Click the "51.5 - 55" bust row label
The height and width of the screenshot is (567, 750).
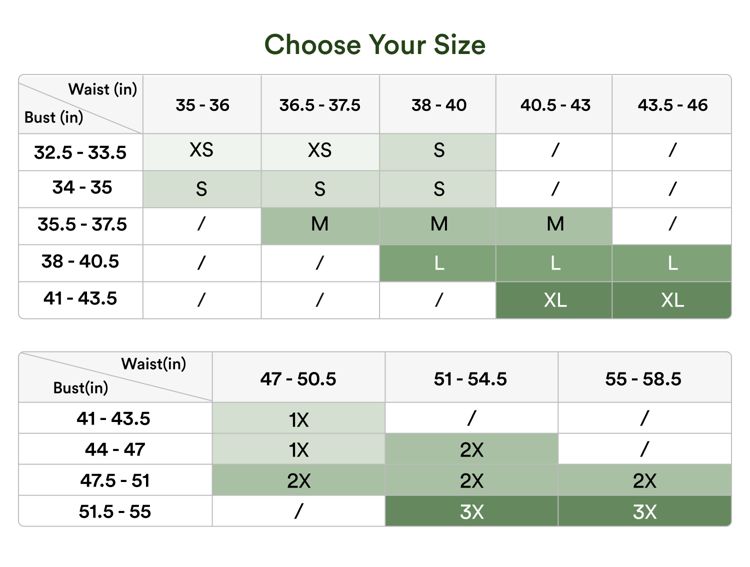point(115,512)
